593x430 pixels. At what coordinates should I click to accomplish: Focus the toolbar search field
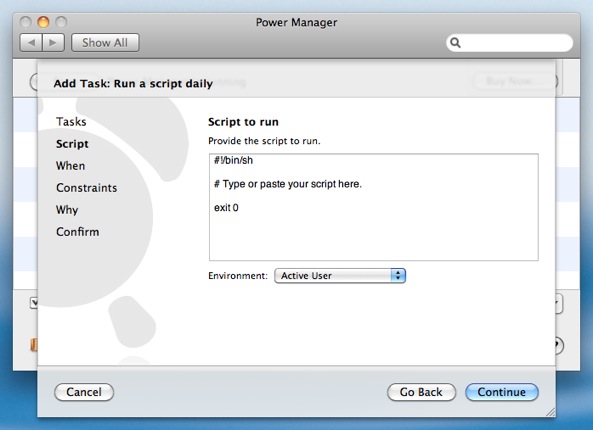[509, 43]
